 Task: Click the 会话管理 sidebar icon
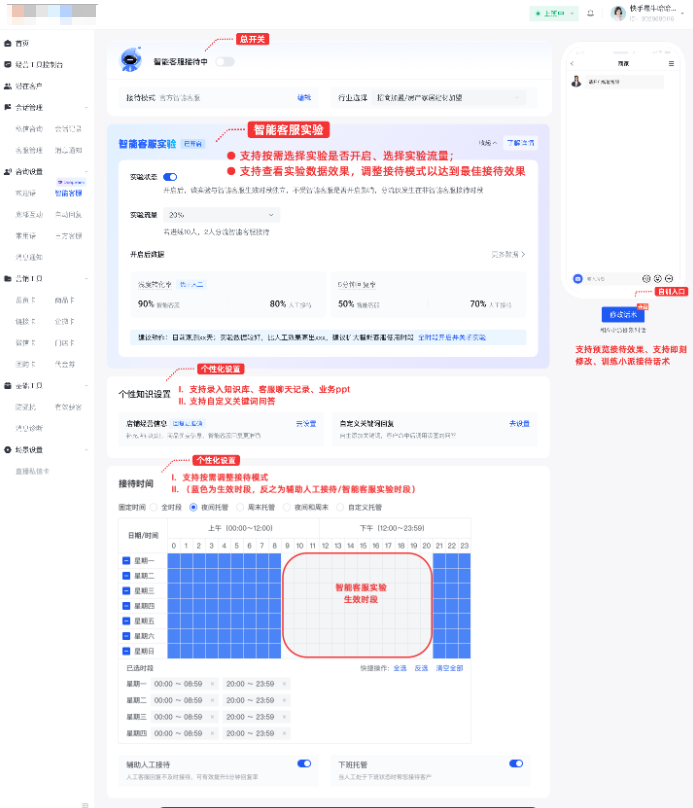click(x=8, y=107)
